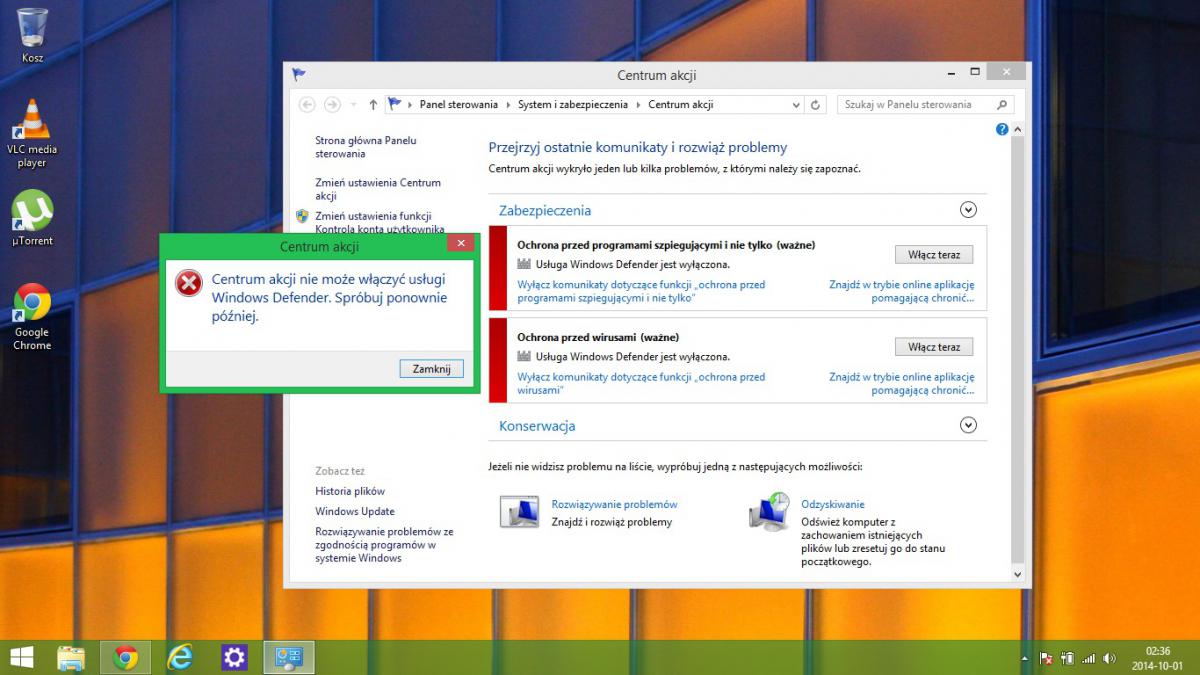Collapse the Zabezpieczenia section chevron
The width and height of the screenshot is (1200, 675).
point(967,210)
